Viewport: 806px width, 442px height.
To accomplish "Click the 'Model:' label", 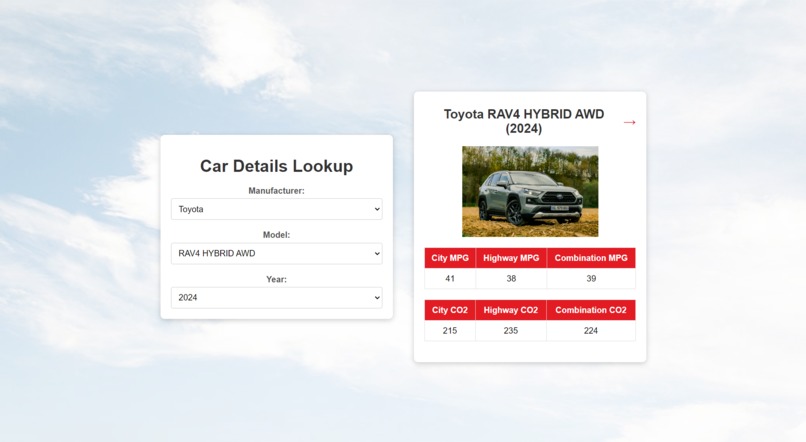I will tap(277, 235).
